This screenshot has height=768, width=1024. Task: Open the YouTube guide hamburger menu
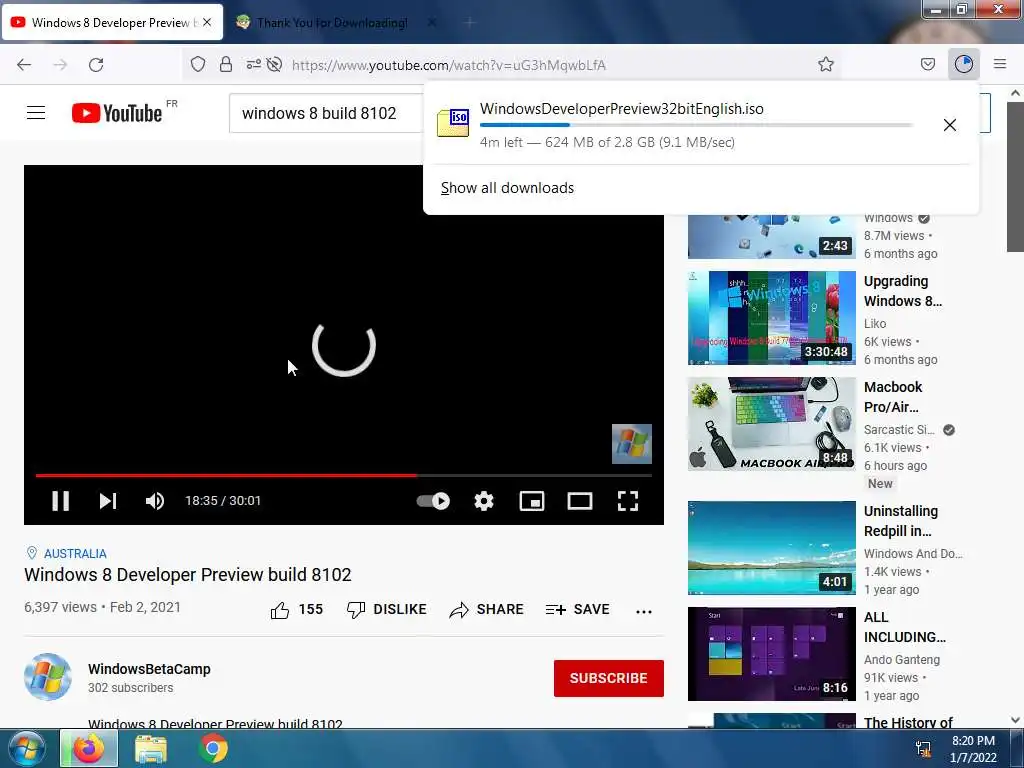[36, 113]
